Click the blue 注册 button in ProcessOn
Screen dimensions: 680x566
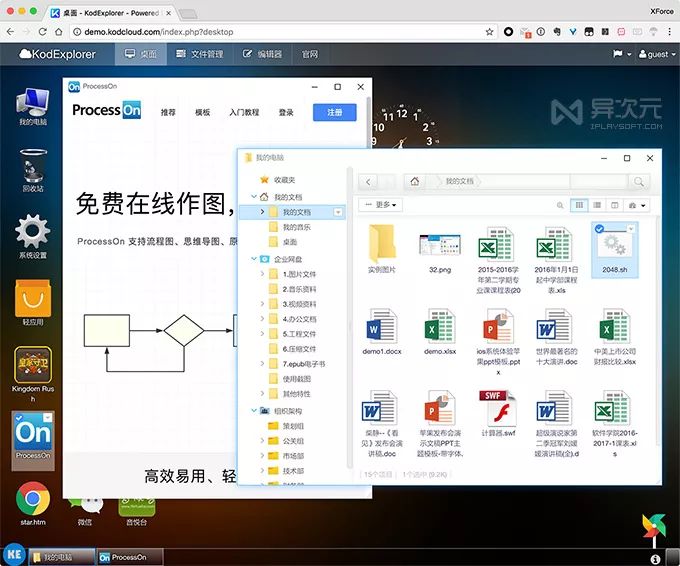[334, 113]
